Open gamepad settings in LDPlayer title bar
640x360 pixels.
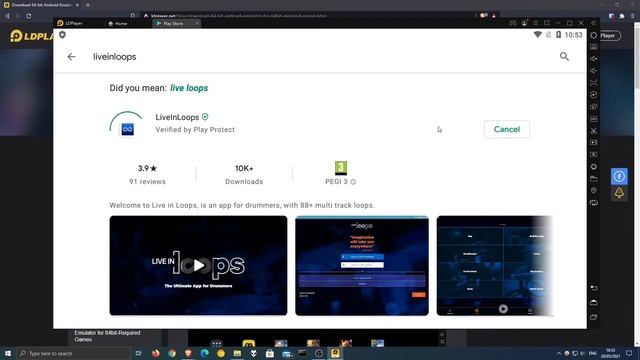pyautogui.click(x=513, y=23)
